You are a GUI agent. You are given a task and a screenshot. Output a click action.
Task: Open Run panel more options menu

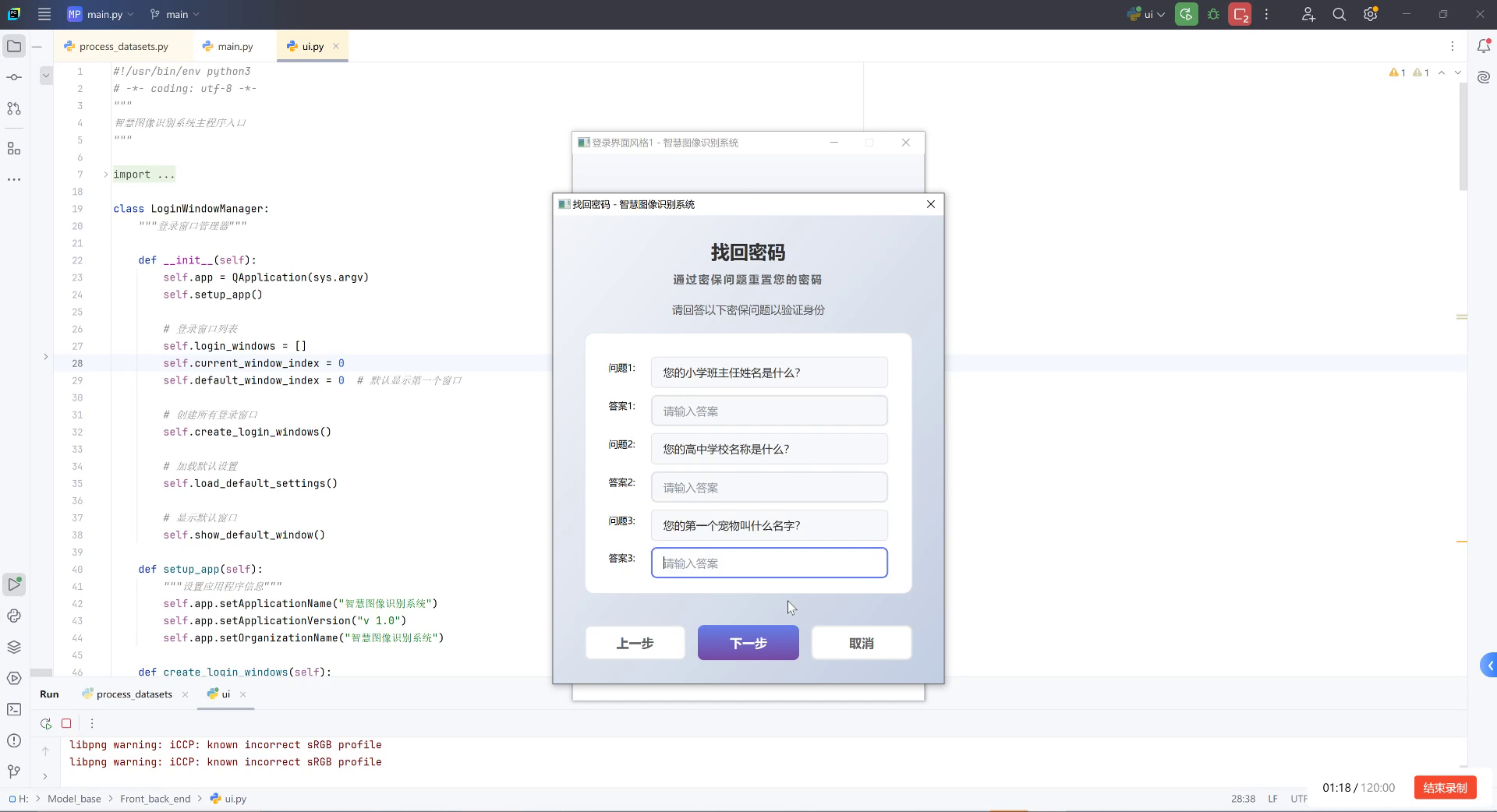coord(92,723)
